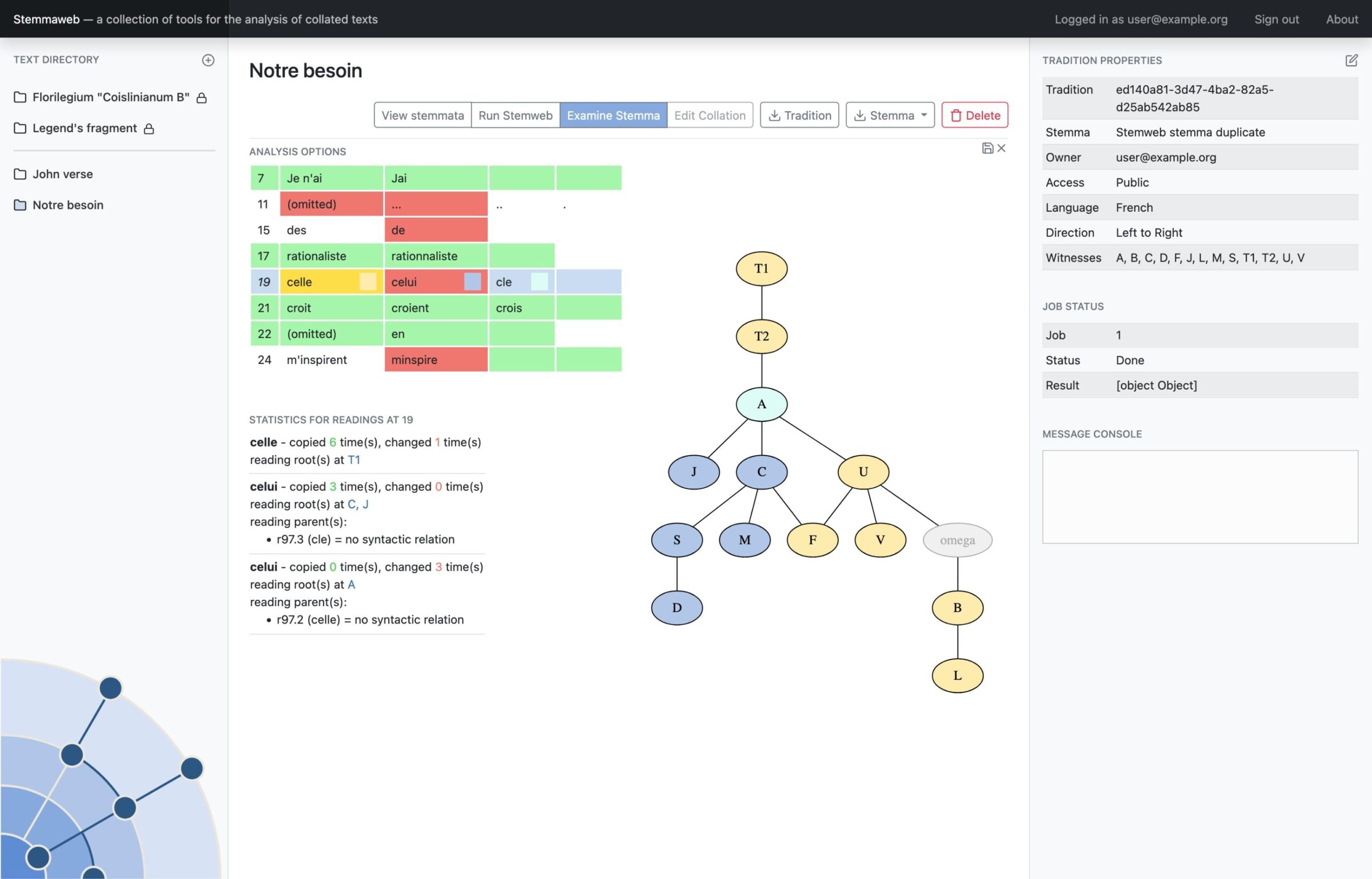The image size is (1372, 879).
Task: Open the Legend's fragment folder
Action: pos(84,129)
